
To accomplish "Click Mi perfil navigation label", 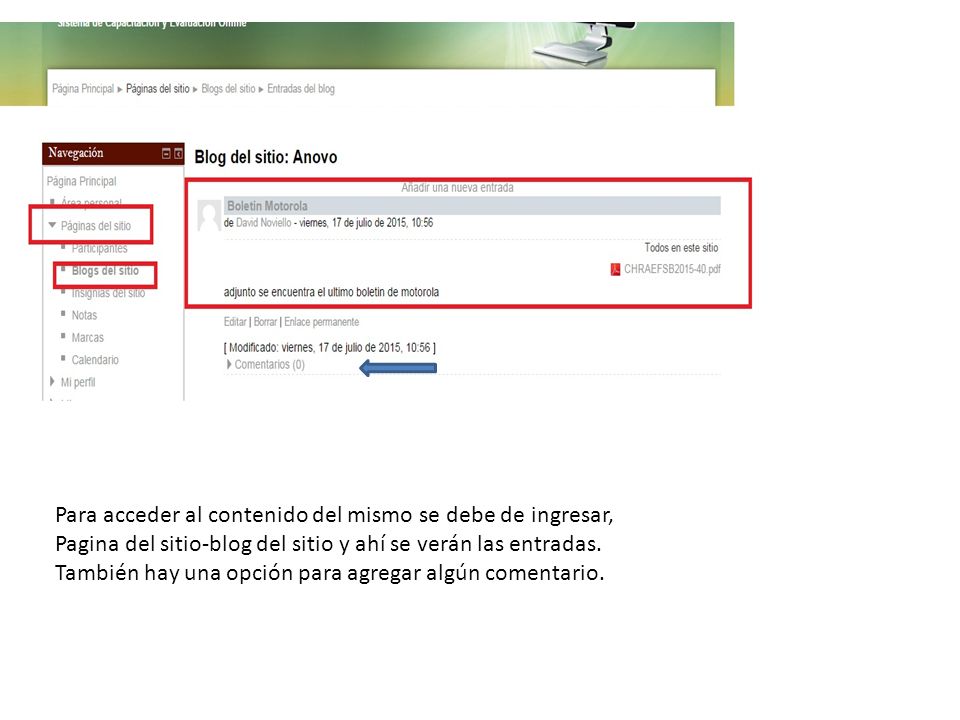I will click(78, 382).
